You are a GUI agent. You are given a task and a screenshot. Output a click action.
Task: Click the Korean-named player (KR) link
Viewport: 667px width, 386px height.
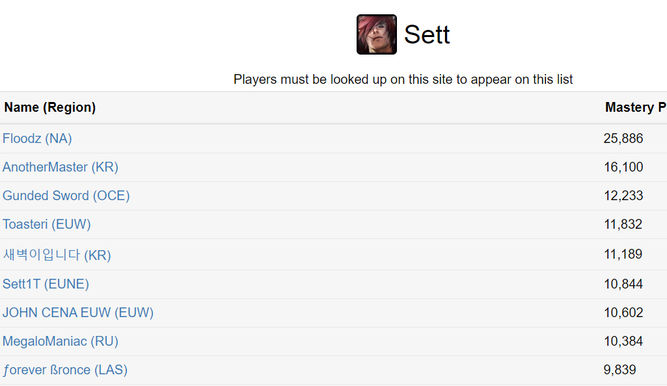click(x=57, y=254)
